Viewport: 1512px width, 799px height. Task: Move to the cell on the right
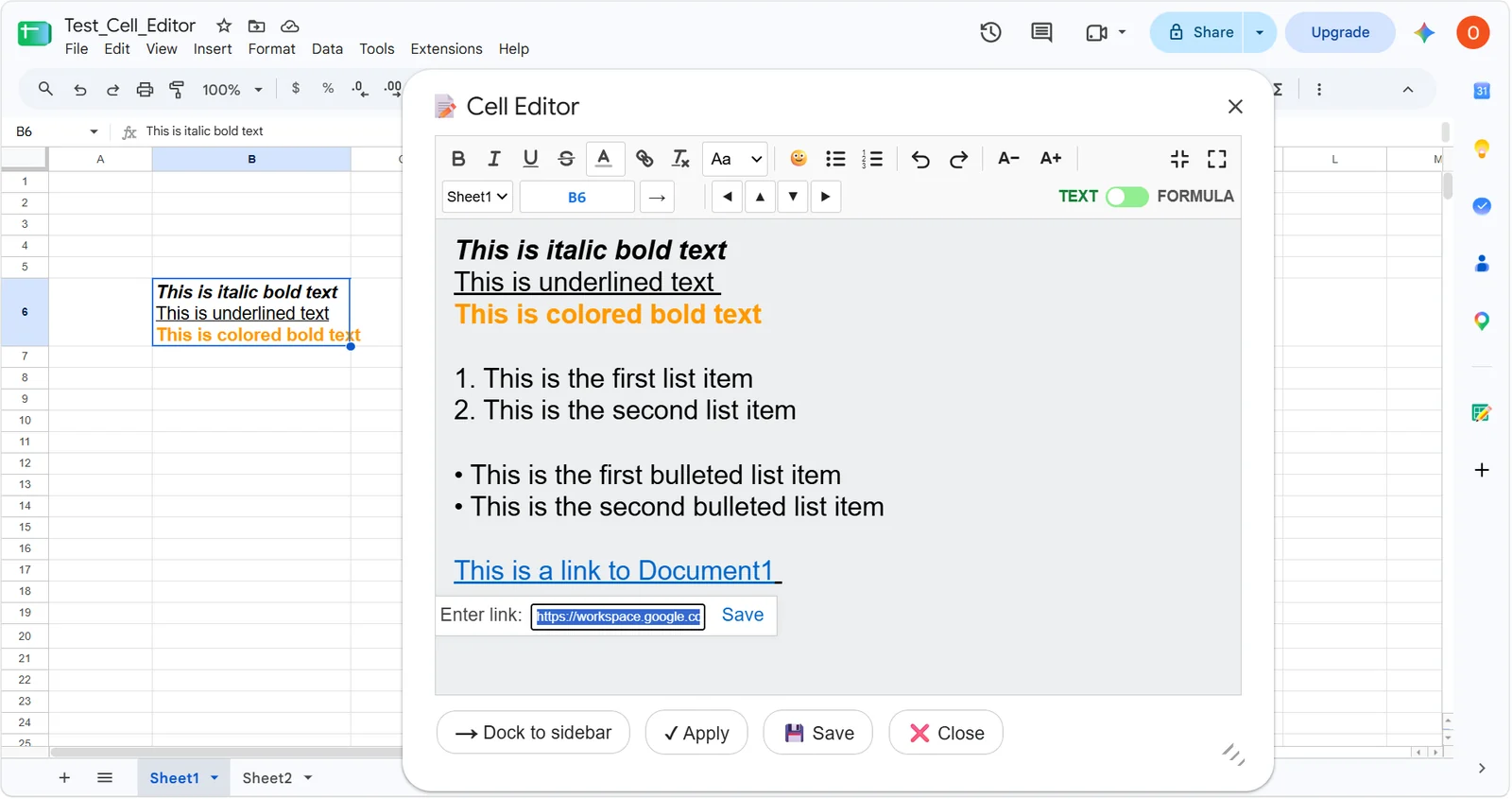pyautogui.click(x=826, y=197)
